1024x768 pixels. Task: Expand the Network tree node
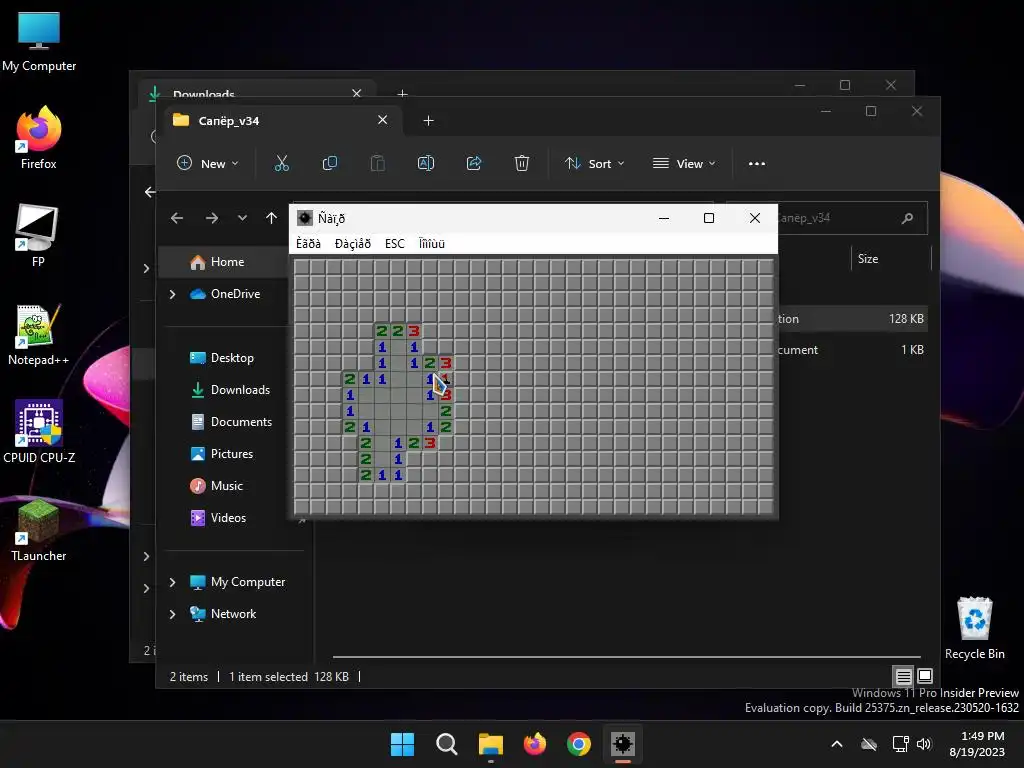[x=172, y=614]
